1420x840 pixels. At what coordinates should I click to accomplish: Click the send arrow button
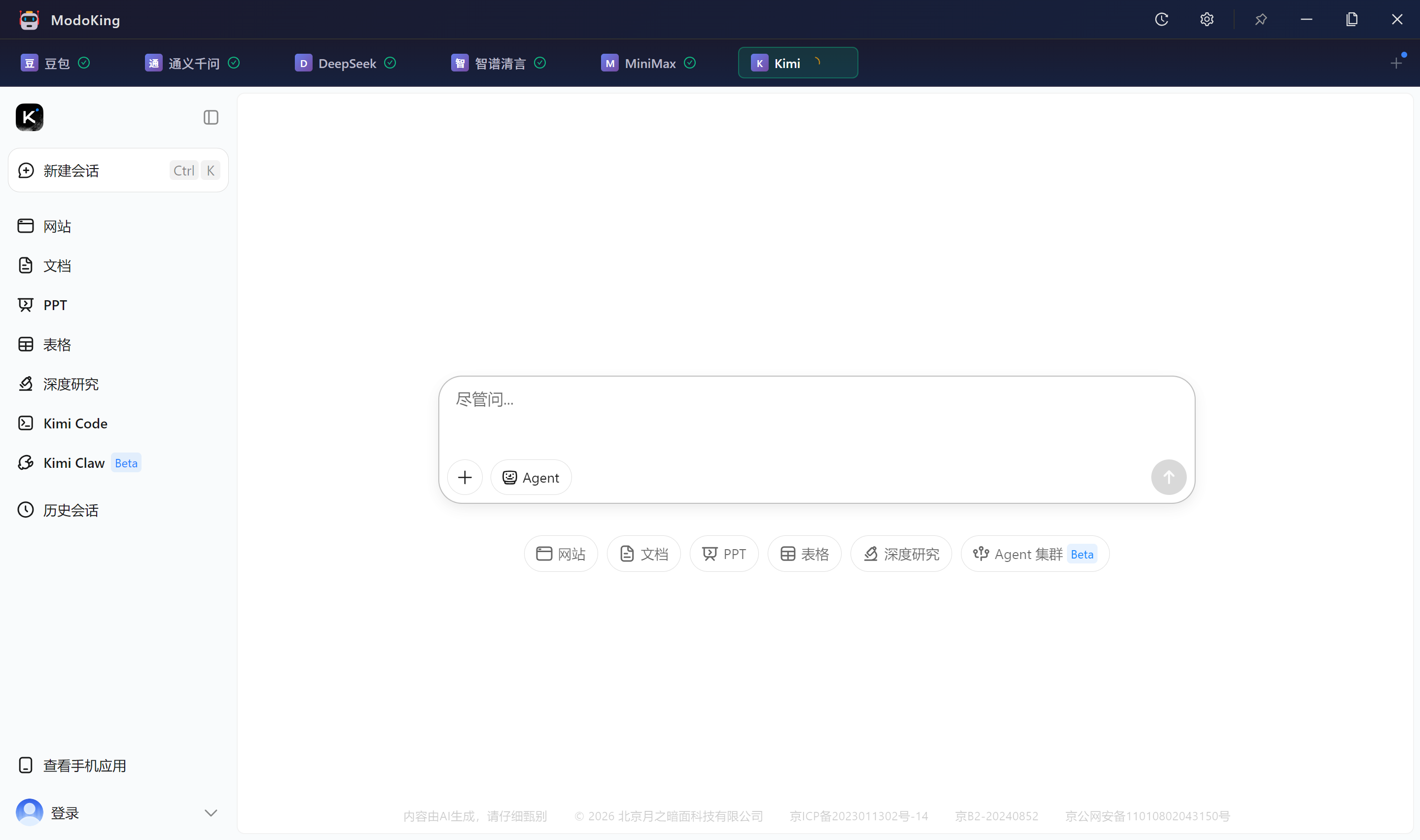pos(1169,477)
